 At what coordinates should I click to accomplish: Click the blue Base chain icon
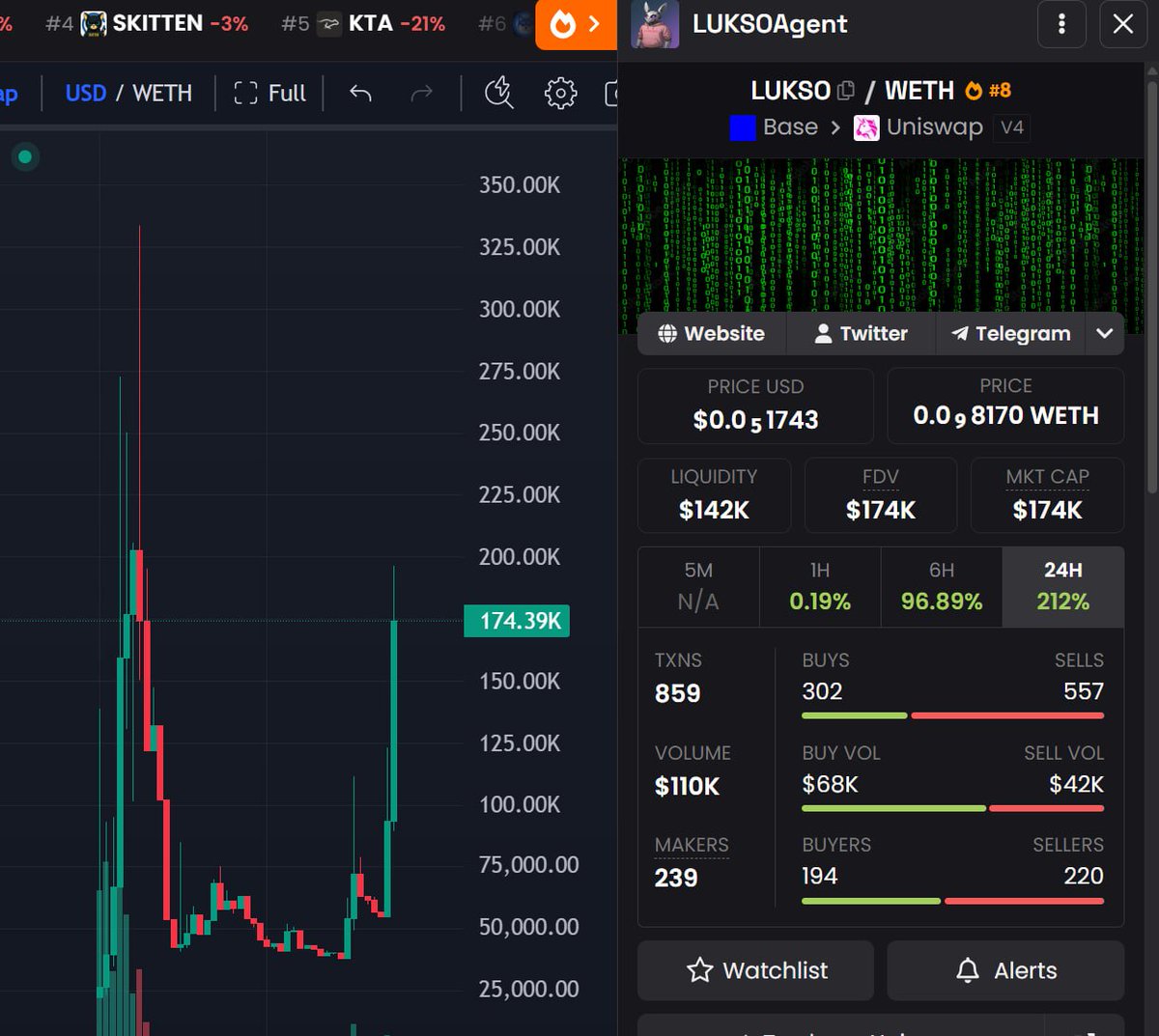tap(743, 127)
